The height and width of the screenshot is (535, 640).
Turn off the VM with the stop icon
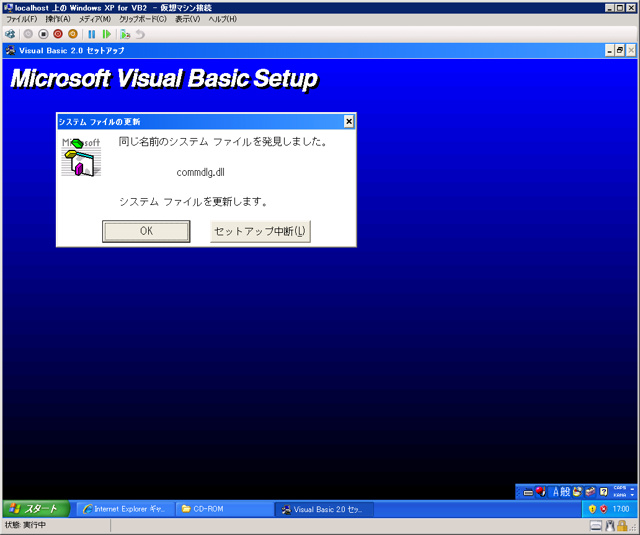pyautogui.click(x=43, y=34)
